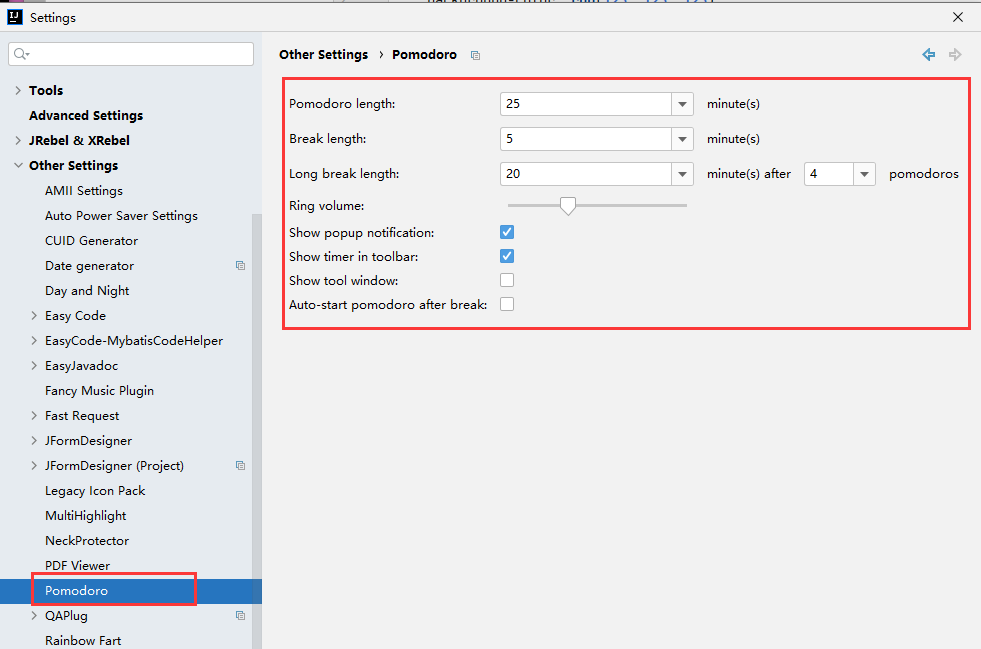Open the Long break length dropdown arrow

[683, 174]
